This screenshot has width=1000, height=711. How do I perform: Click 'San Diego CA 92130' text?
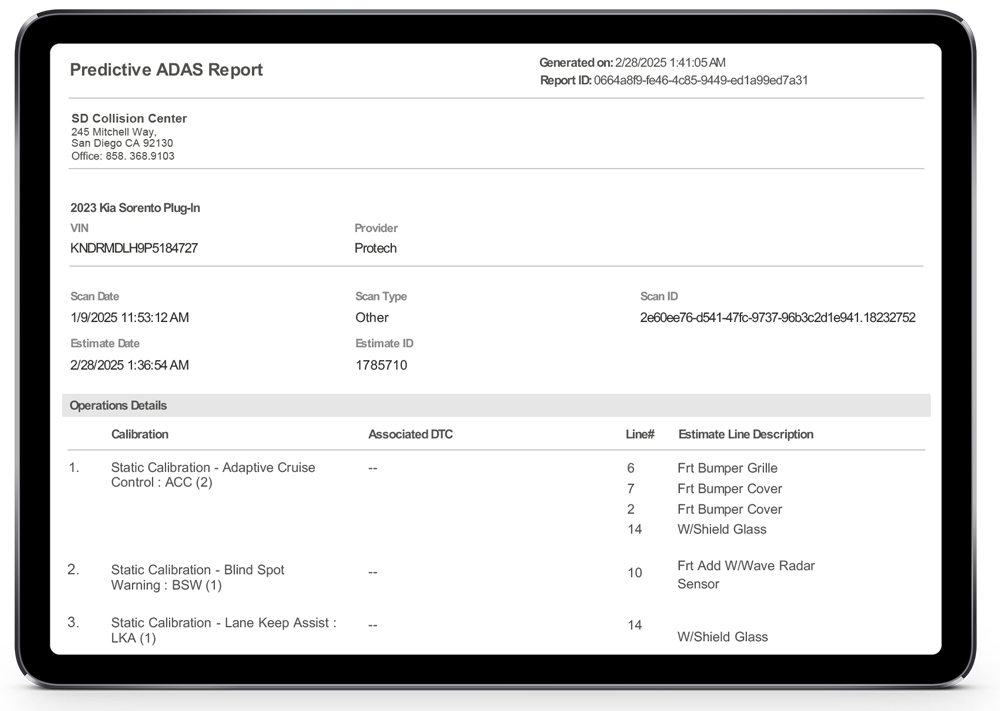point(122,143)
